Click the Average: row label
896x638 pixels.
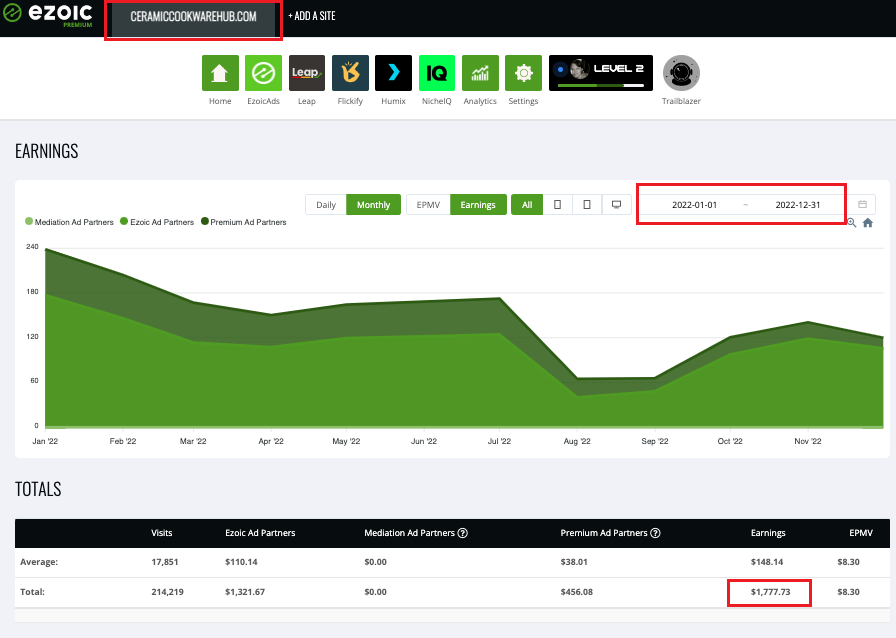[39, 562]
